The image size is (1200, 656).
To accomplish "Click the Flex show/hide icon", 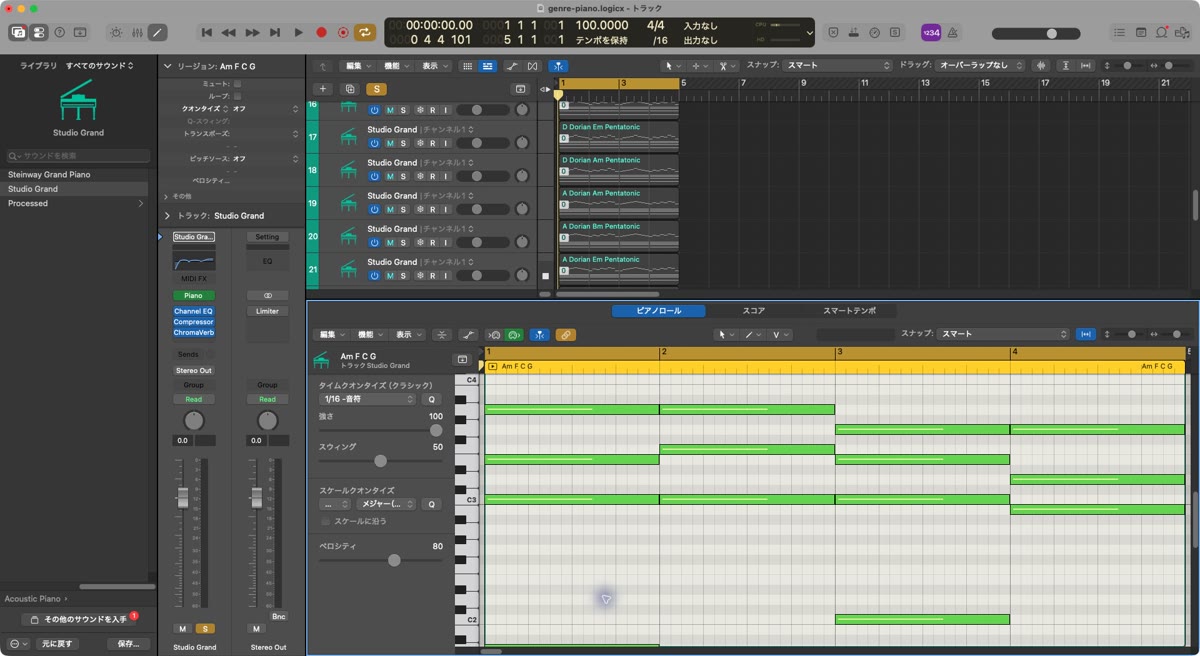I will pyautogui.click(x=532, y=66).
